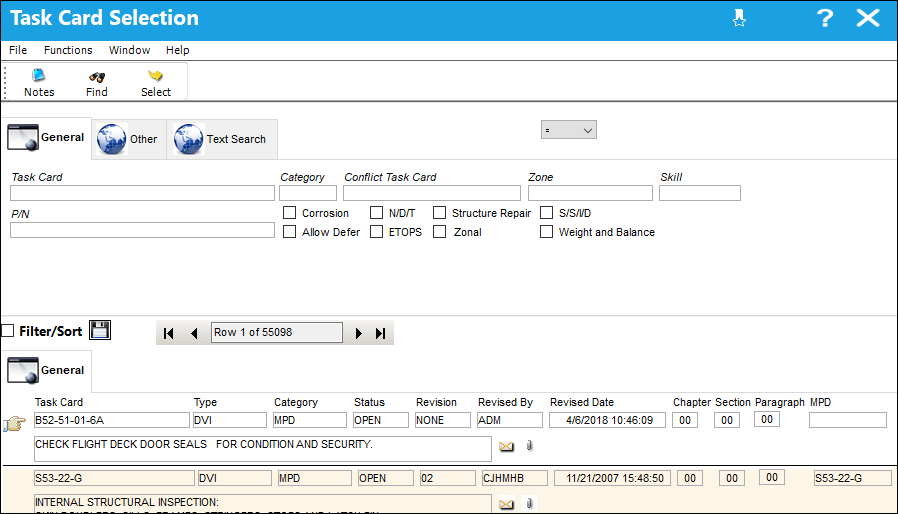The height and width of the screenshot is (514, 898).
Task: Select task card B52-51-01-6A cell
Action: tap(112, 420)
